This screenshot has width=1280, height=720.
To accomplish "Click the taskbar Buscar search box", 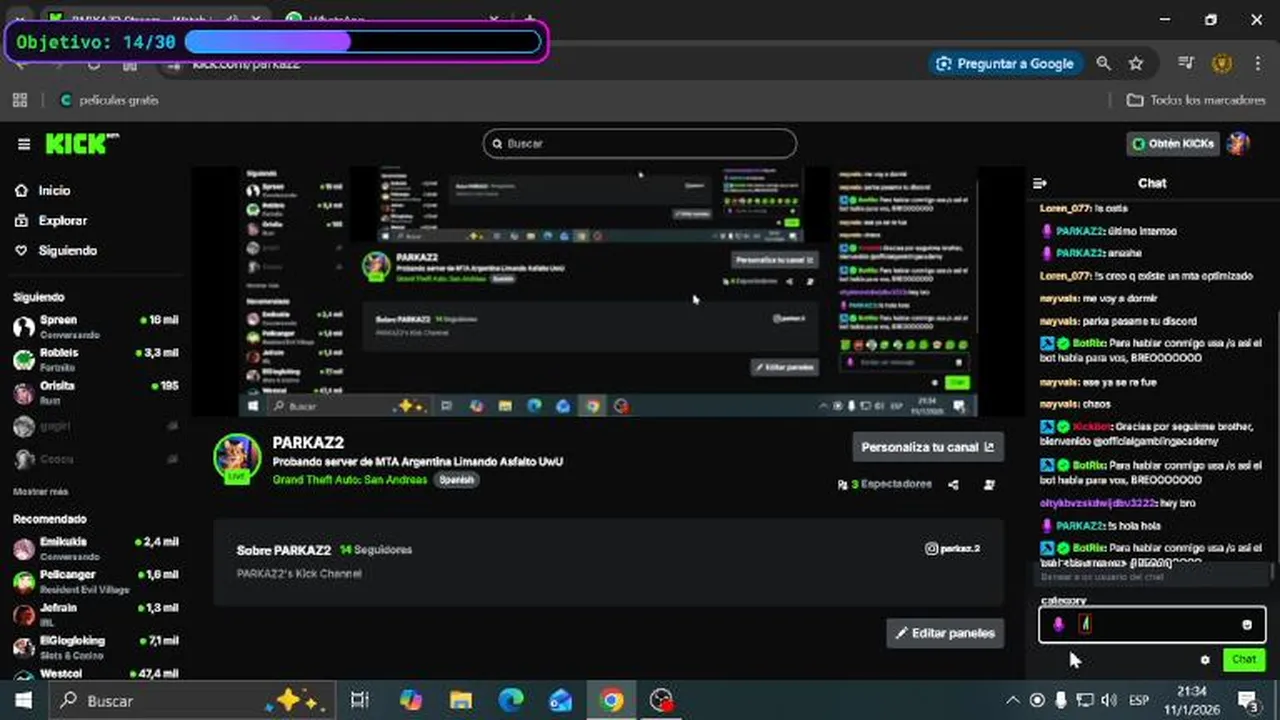I will tap(190, 701).
